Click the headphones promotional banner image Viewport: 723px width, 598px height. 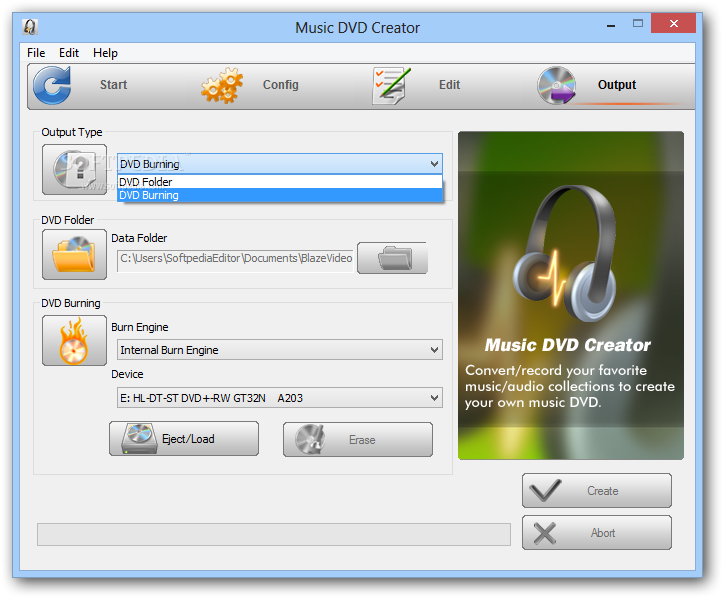pos(571,296)
